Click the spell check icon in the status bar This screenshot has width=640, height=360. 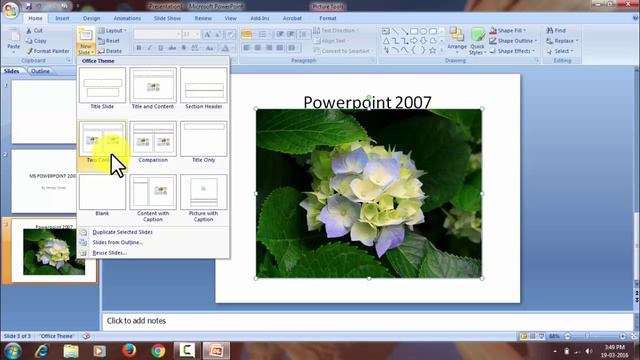pyautogui.click(x=86, y=336)
